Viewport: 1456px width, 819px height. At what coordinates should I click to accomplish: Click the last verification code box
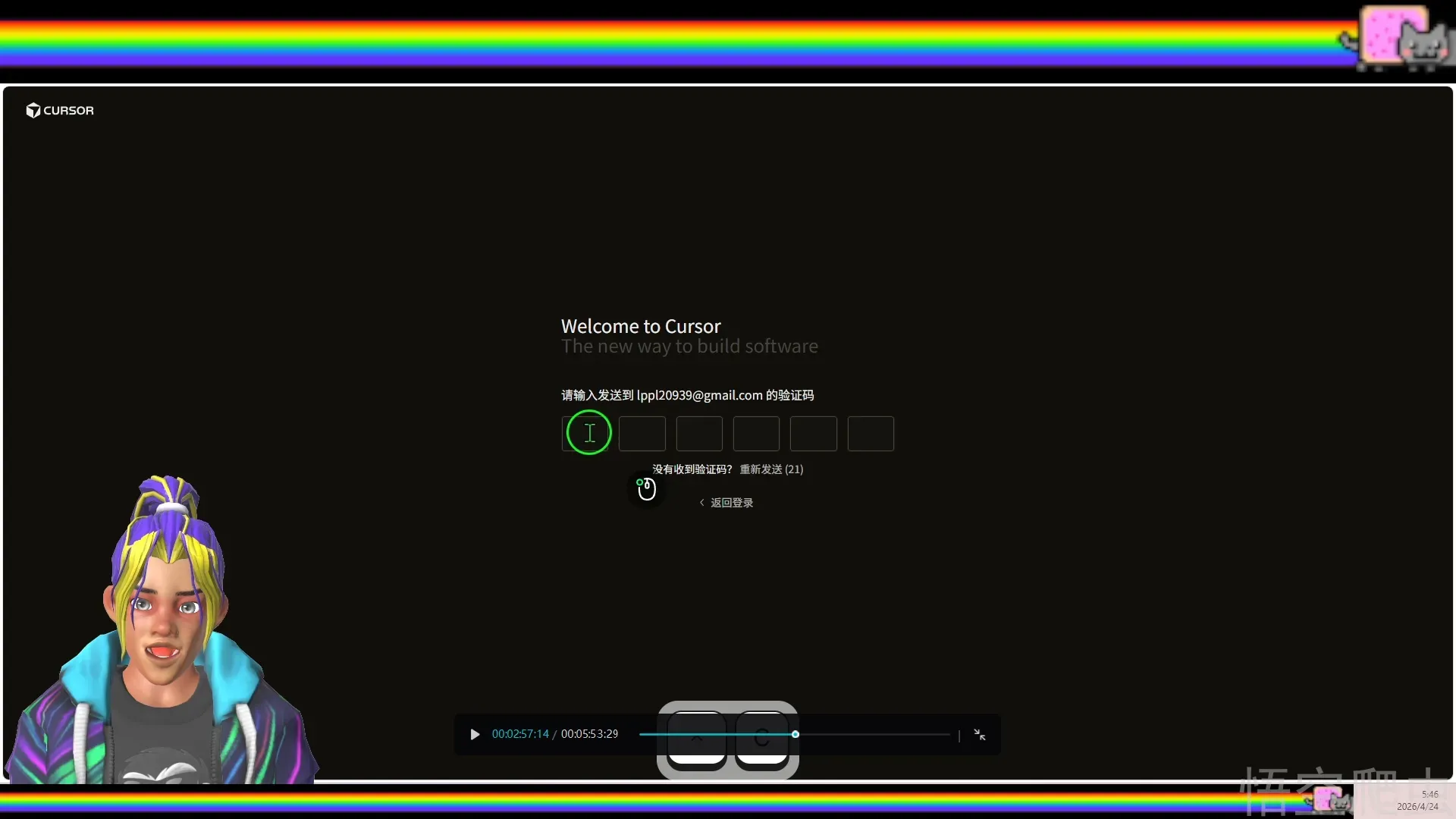pos(870,434)
